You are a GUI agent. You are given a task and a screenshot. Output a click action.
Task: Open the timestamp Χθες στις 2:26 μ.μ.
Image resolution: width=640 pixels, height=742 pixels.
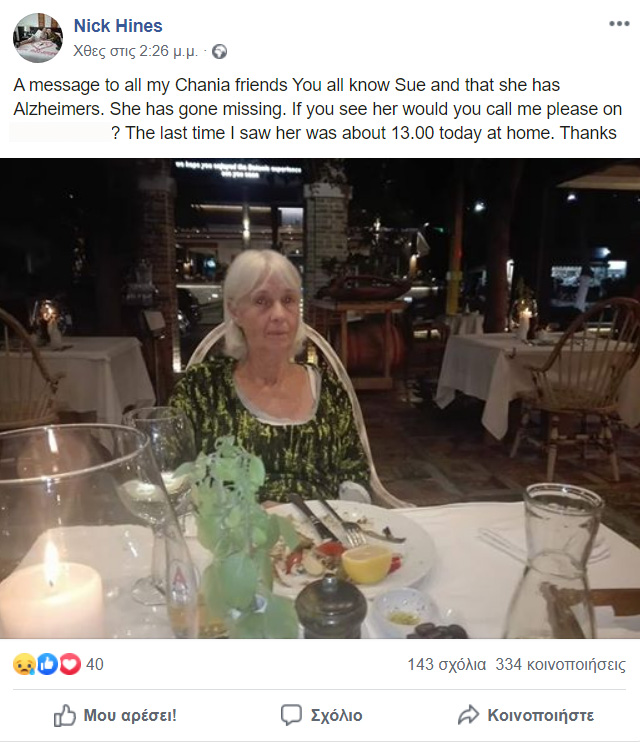point(137,50)
